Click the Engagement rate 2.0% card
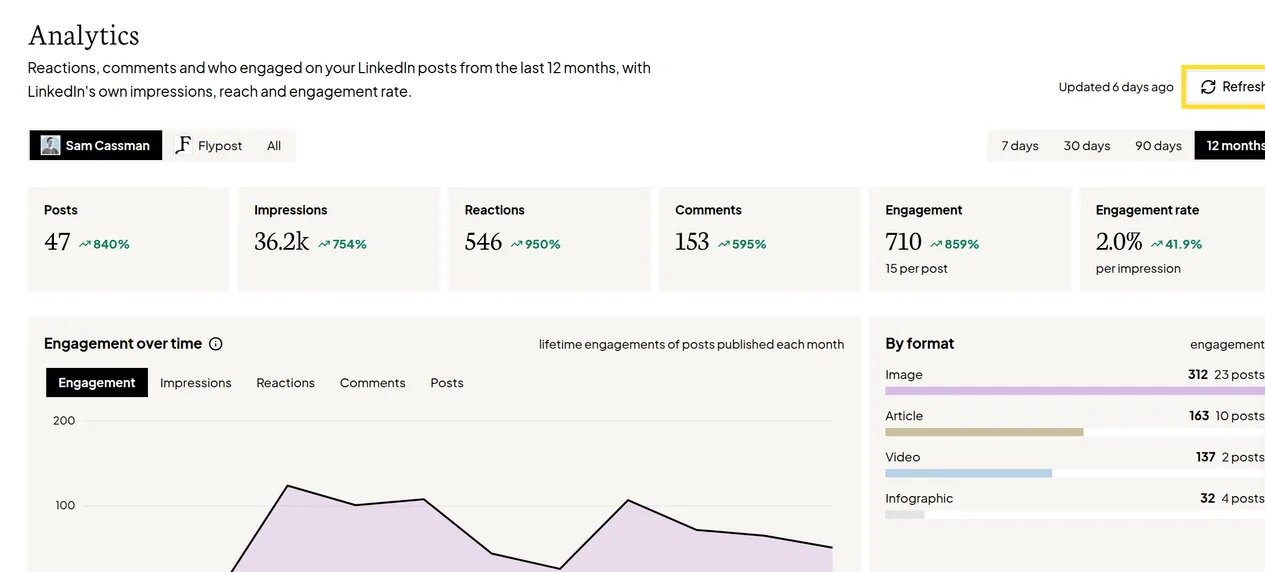The height and width of the screenshot is (572, 1265). click(1172, 239)
